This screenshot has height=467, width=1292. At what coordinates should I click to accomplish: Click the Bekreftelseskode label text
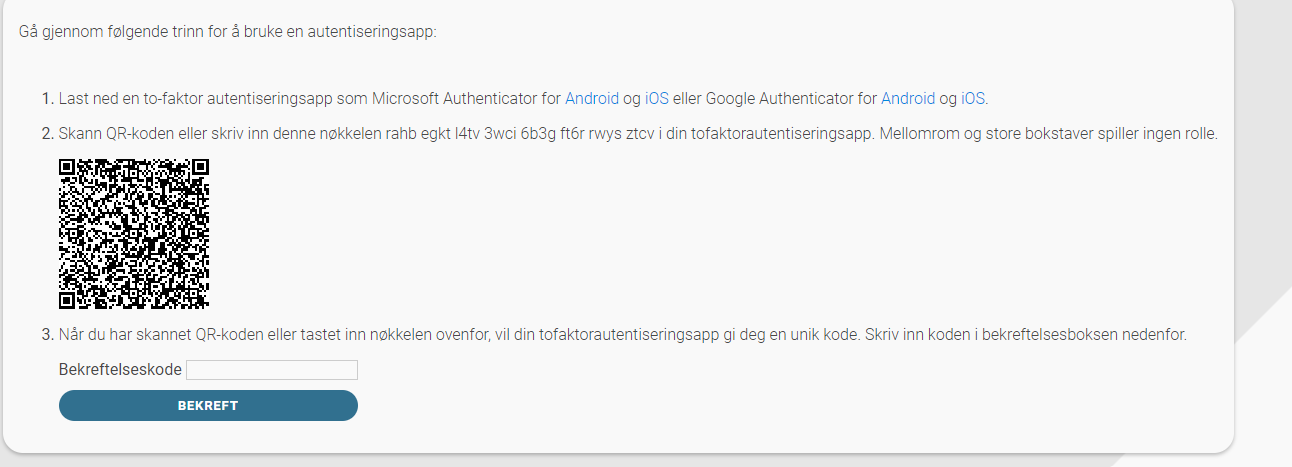pos(120,370)
